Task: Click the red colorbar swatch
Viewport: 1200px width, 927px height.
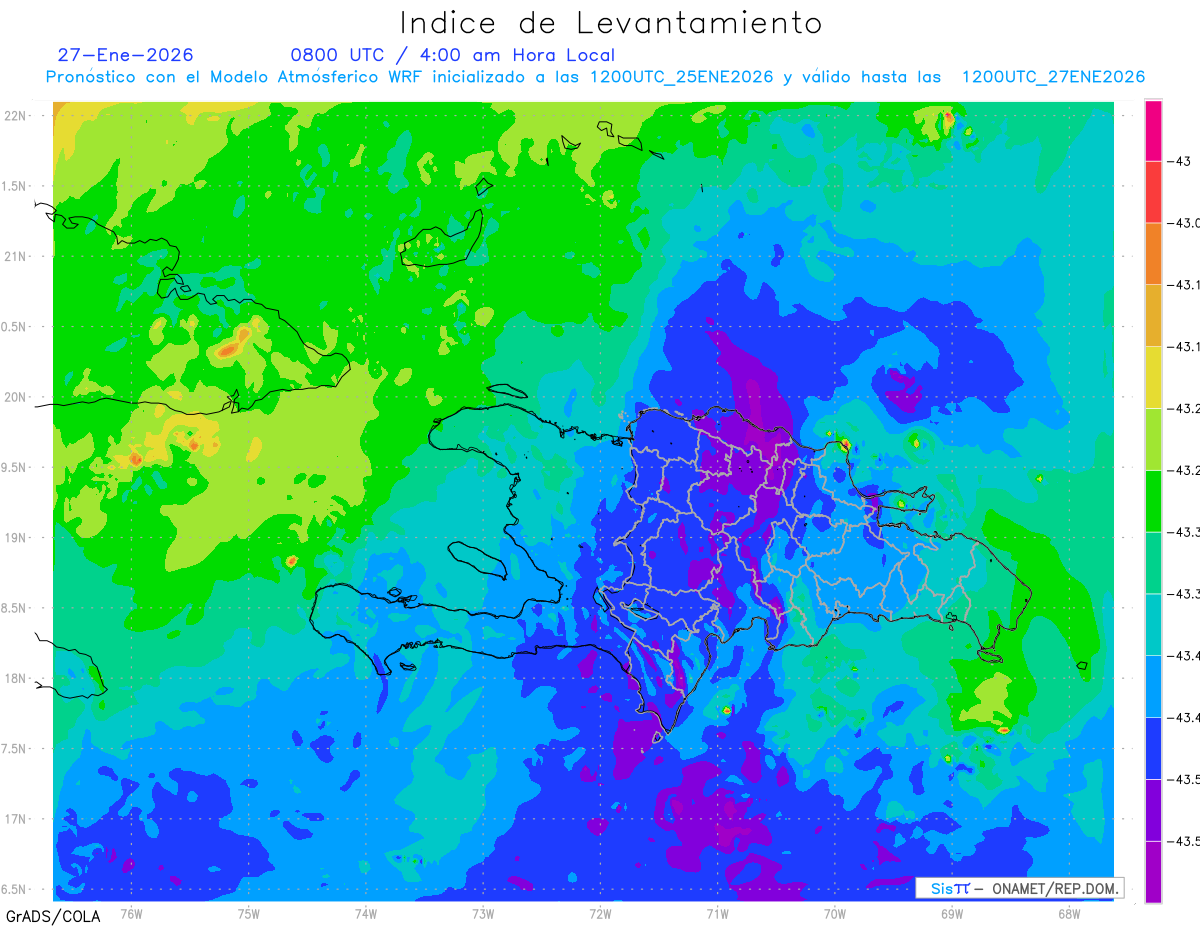Action: 1153,192
